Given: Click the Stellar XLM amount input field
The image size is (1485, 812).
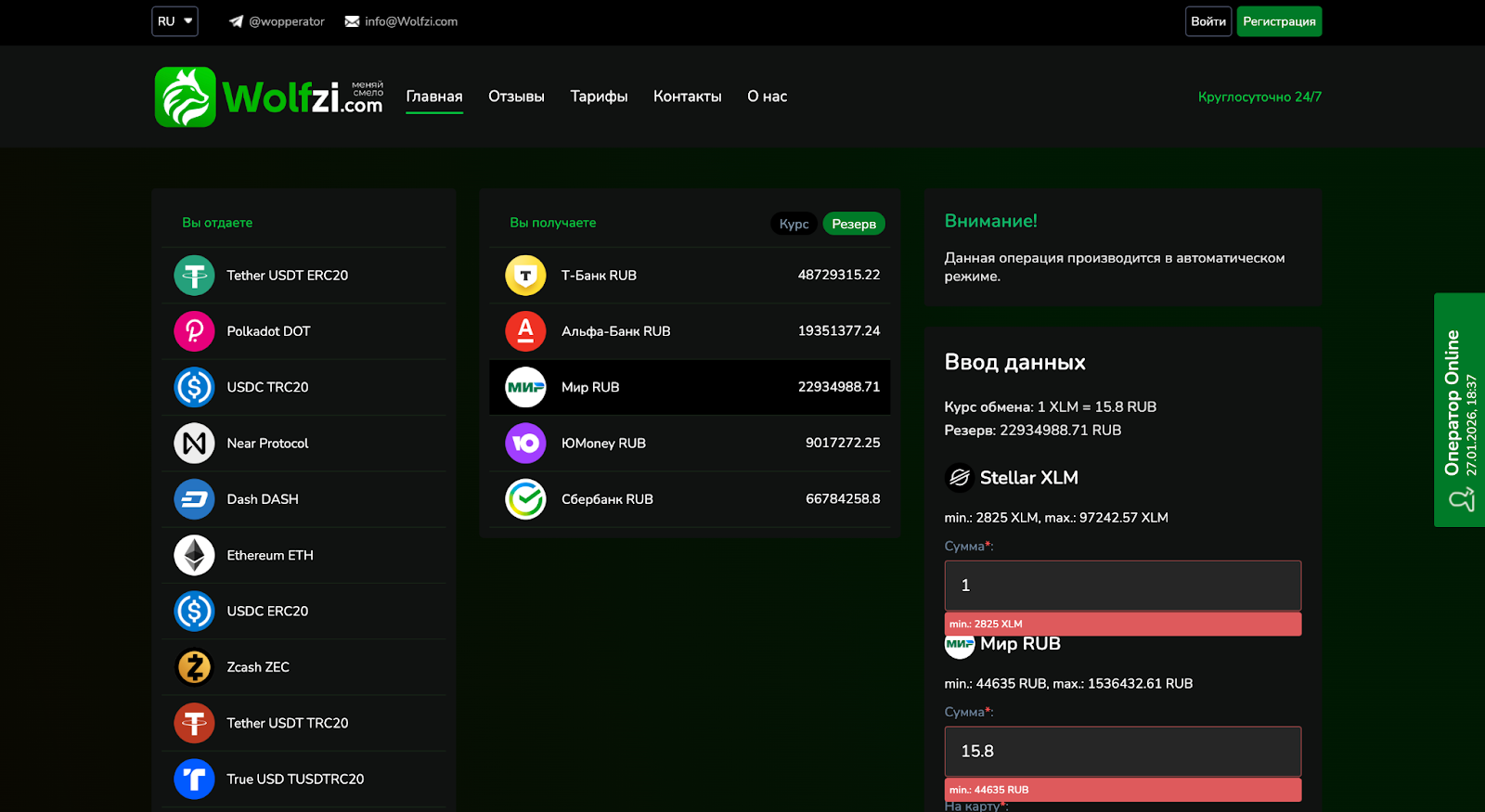Looking at the screenshot, I should click(1122, 586).
